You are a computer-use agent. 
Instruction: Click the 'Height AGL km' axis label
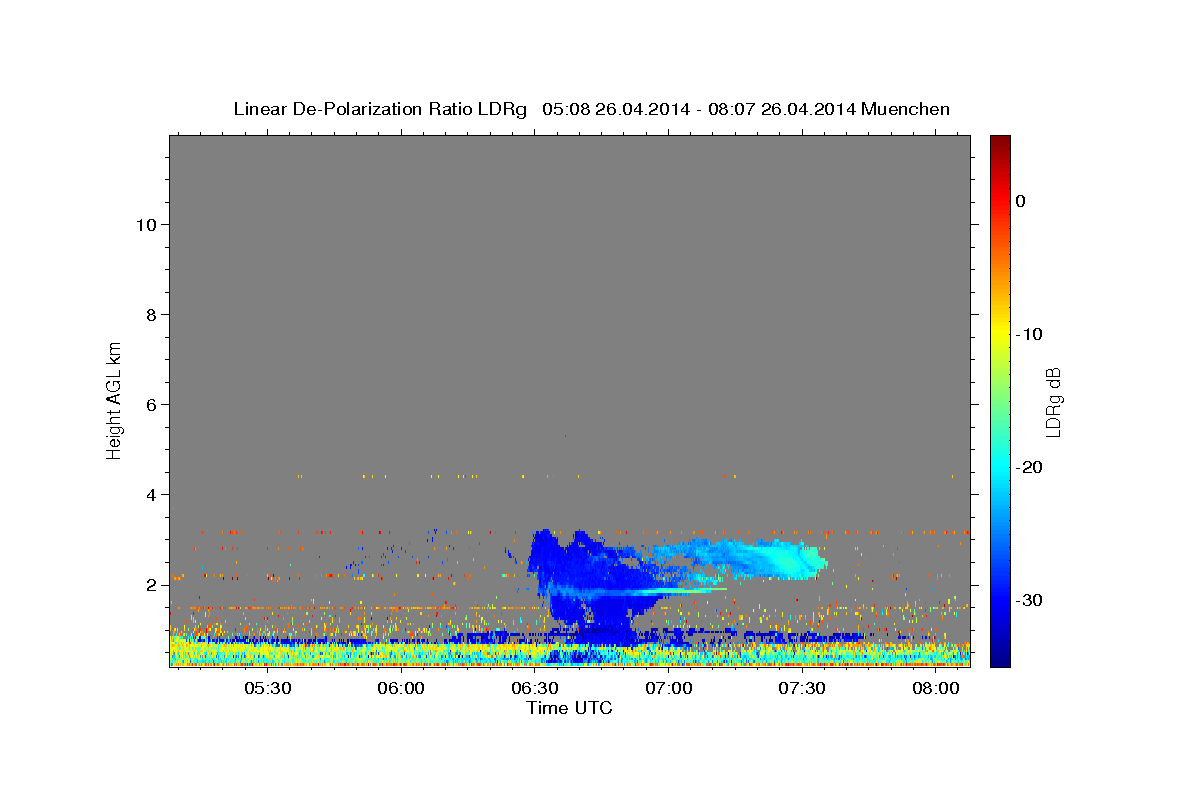[x=115, y=399]
